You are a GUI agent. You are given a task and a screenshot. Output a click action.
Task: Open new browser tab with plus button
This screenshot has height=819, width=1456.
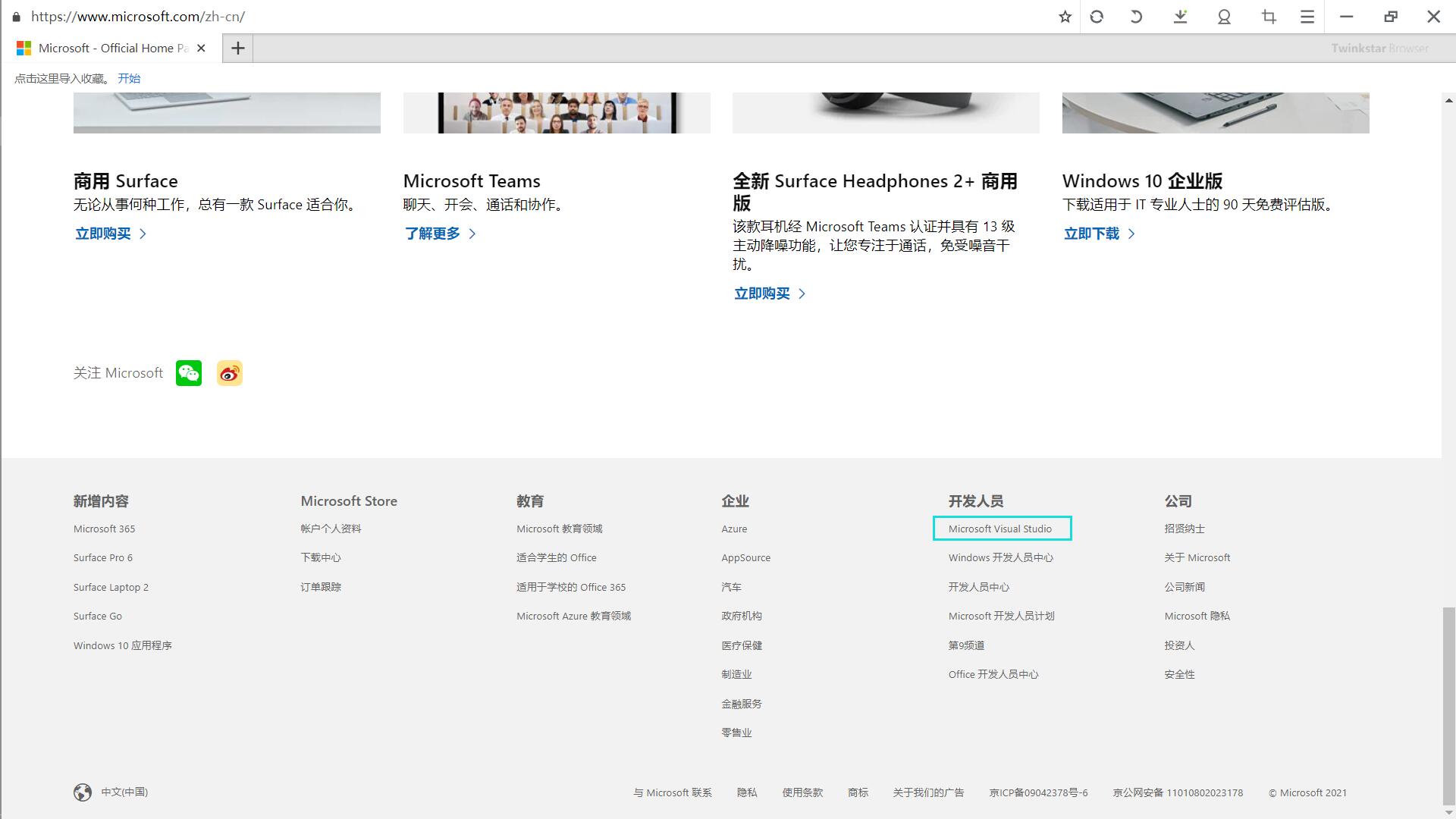[239, 48]
